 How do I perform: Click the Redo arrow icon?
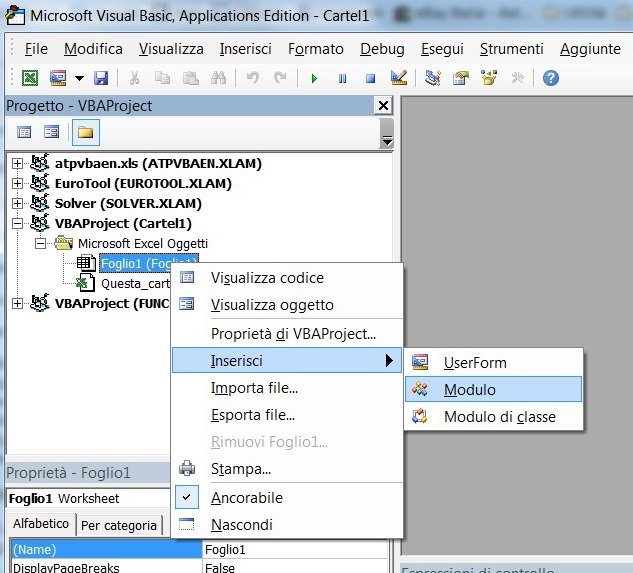tap(281, 78)
